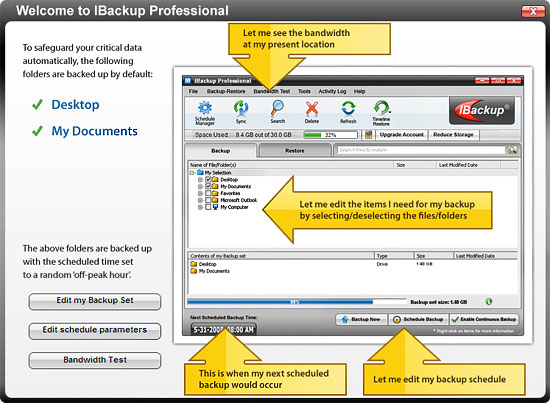Switch to the Backup tab
Image resolution: width=550 pixels, height=403 pixels.
click(x=221, y=150)
